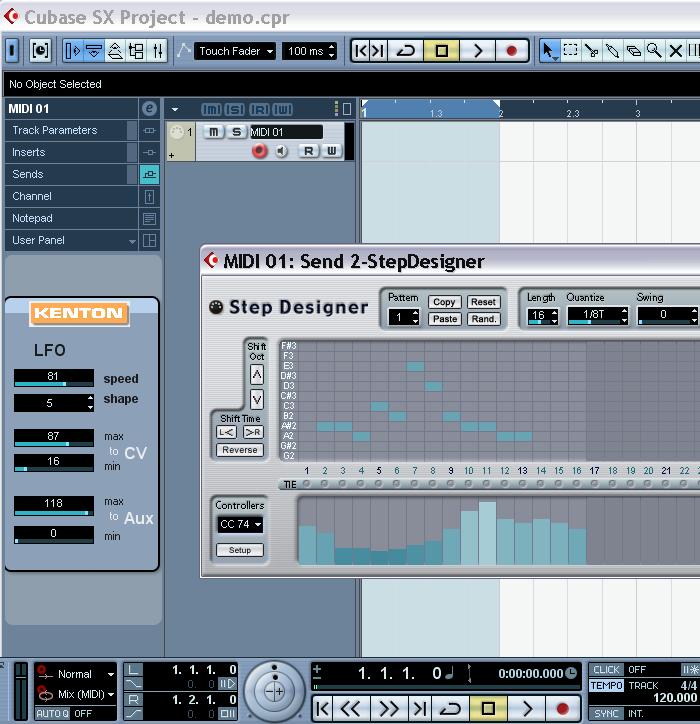The image size is (700, 724).
Task: Mute the MIDI 01 track
Action: pyautogui.click(x=213, y=132)
